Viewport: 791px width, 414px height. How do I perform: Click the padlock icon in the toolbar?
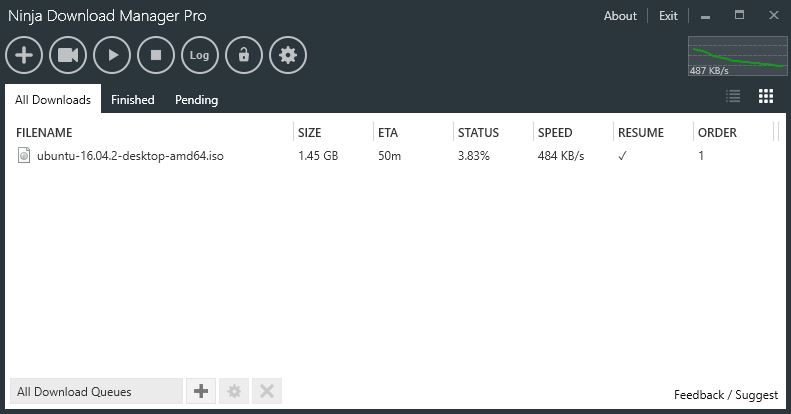244,55
